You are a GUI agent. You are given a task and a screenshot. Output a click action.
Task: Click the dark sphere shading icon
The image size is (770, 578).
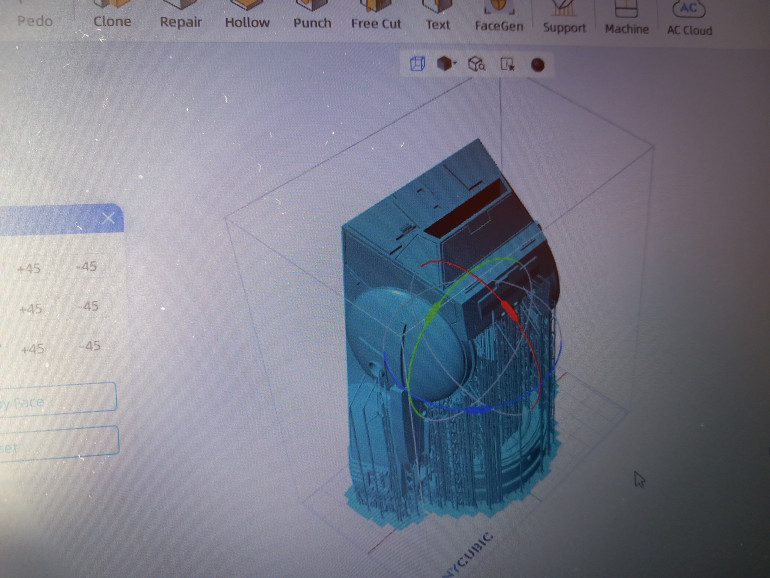pos(538,65)
